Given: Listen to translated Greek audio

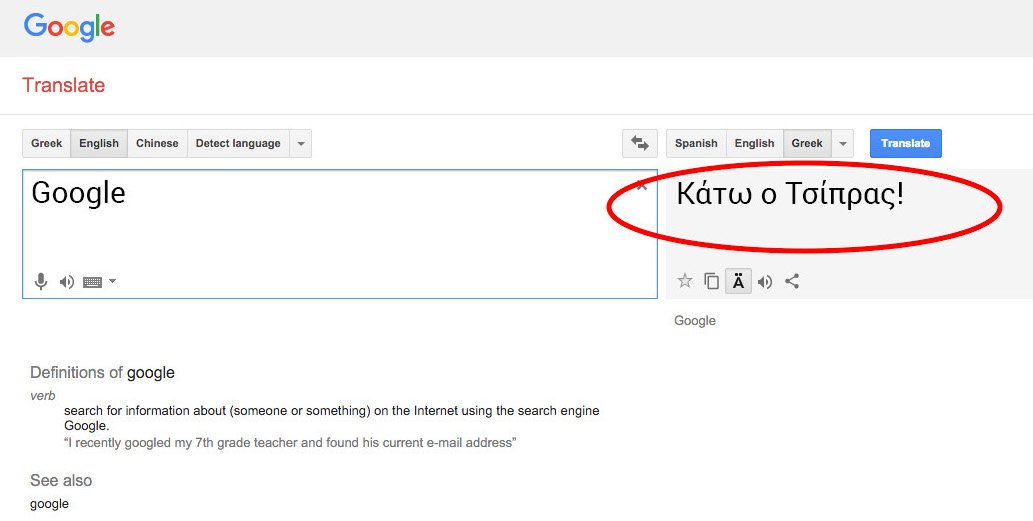Looking at the screenshot, I should coord(765,282).
